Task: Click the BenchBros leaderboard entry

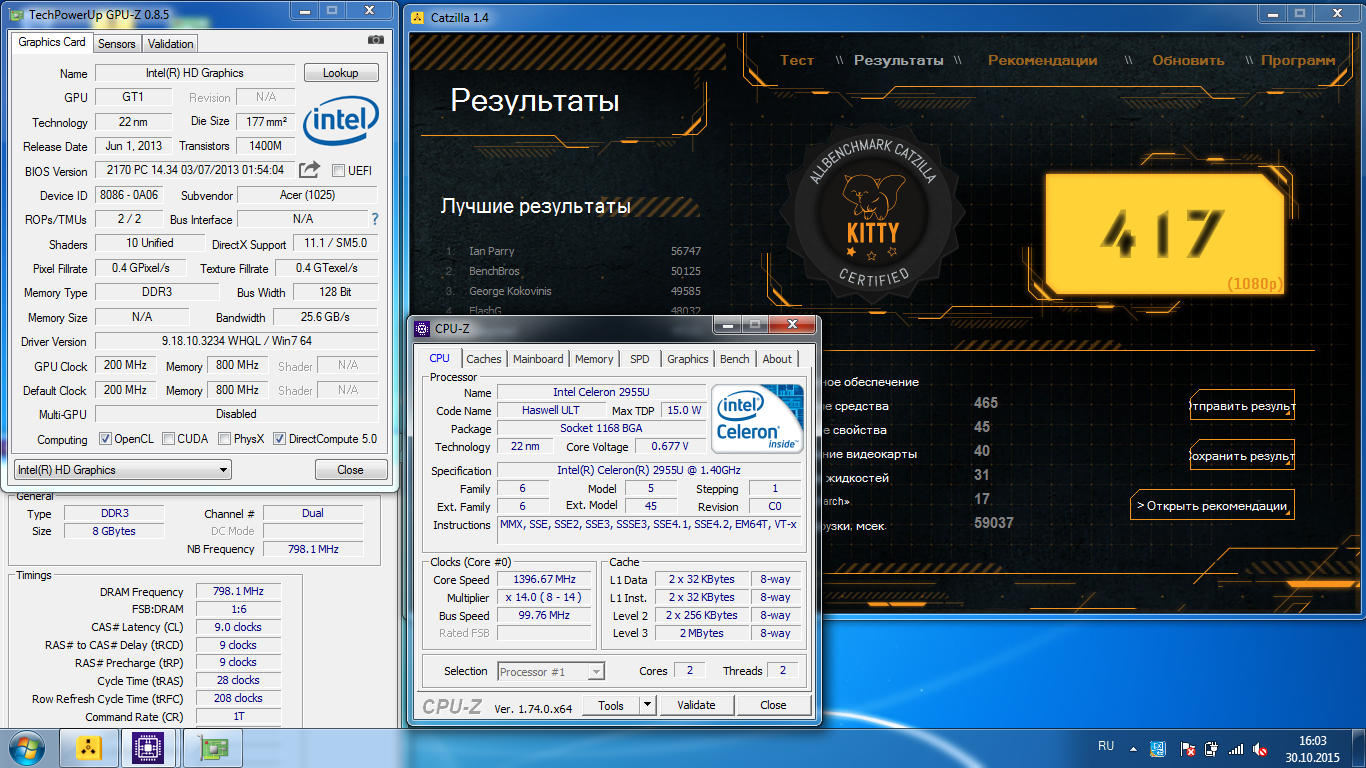Action: coord(572,271)
